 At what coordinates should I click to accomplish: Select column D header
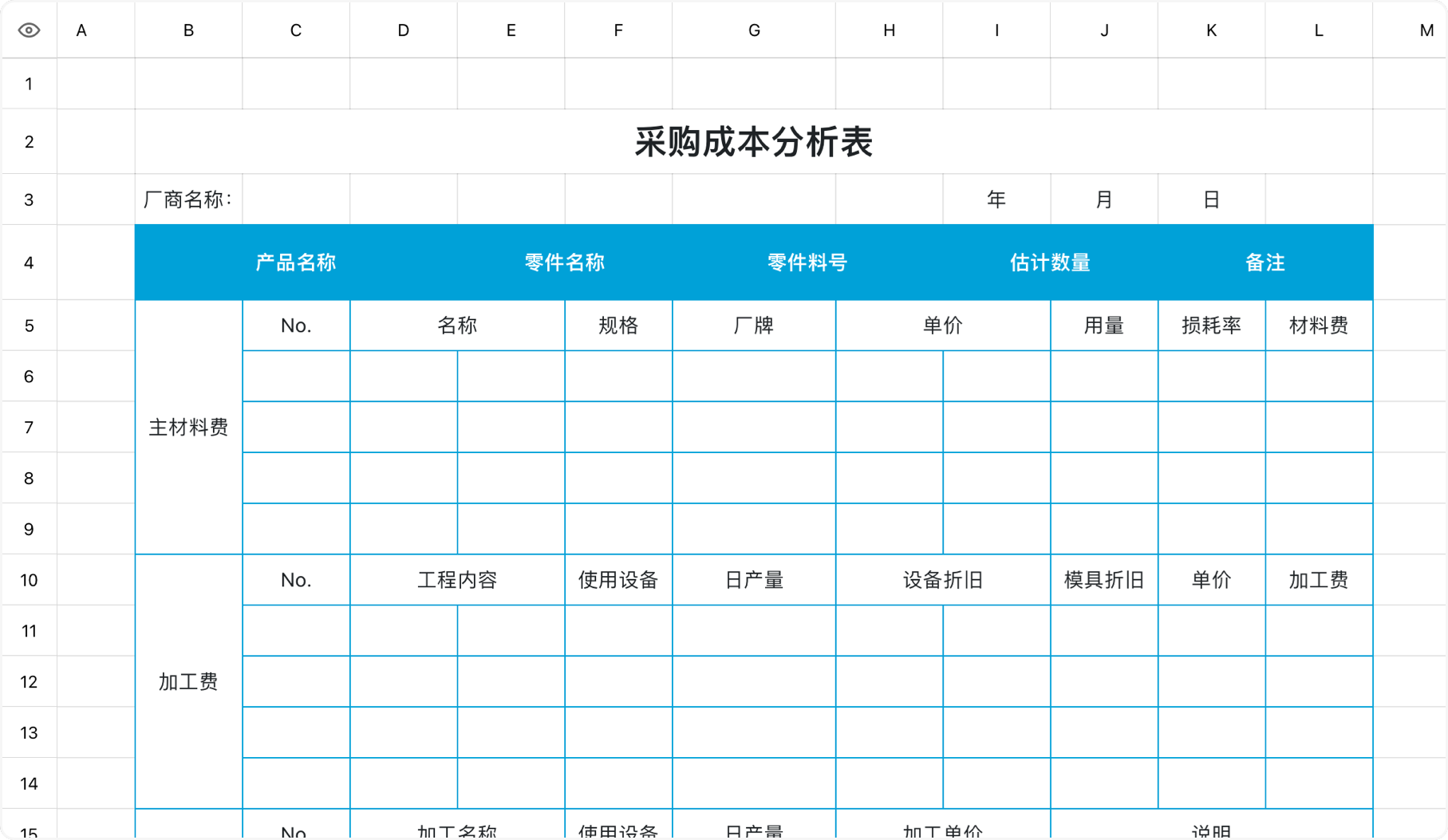tap(404, 30)
